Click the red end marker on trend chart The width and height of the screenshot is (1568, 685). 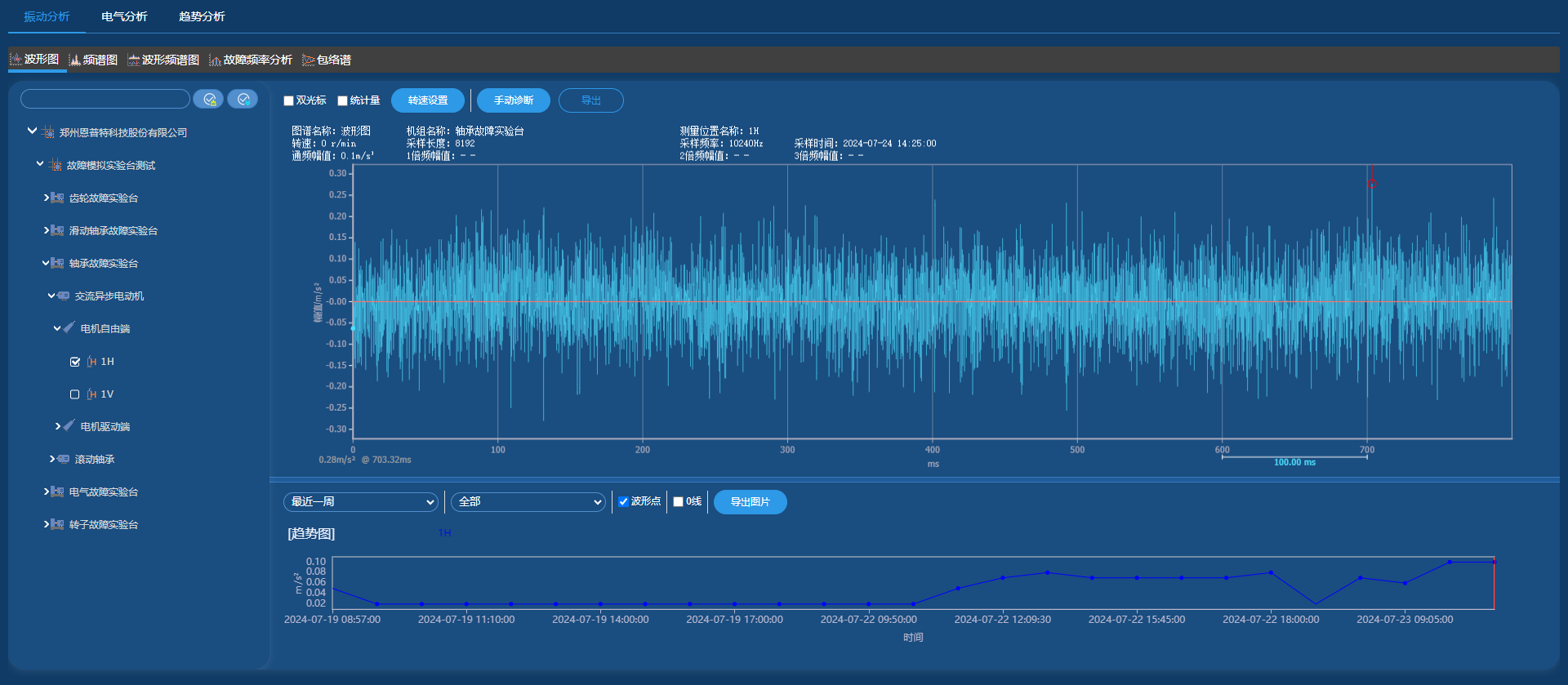[1494, 583]
